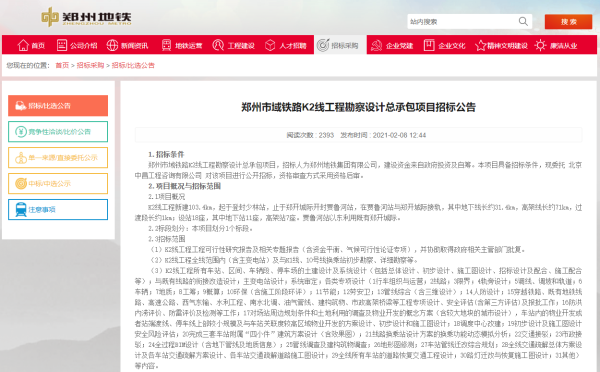Click the 招标采购 target icon
This screenshot has width=600, height=372.
click(x=323, y=45)
